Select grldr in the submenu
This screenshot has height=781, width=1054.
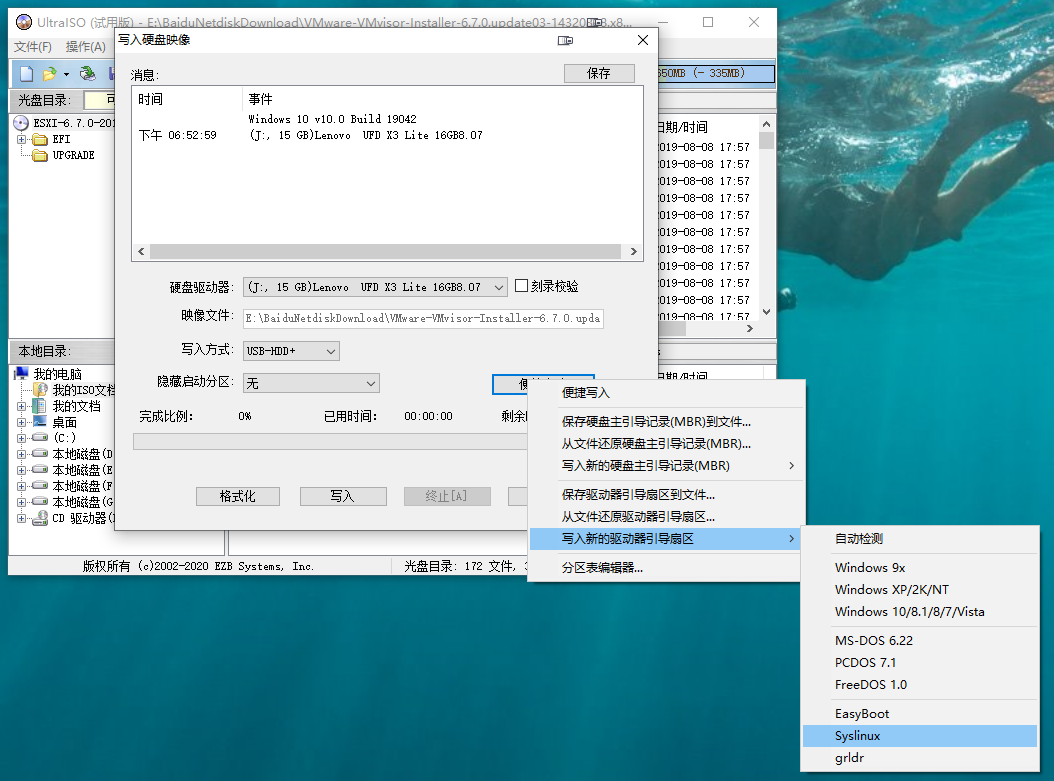[x=920, y=758]
